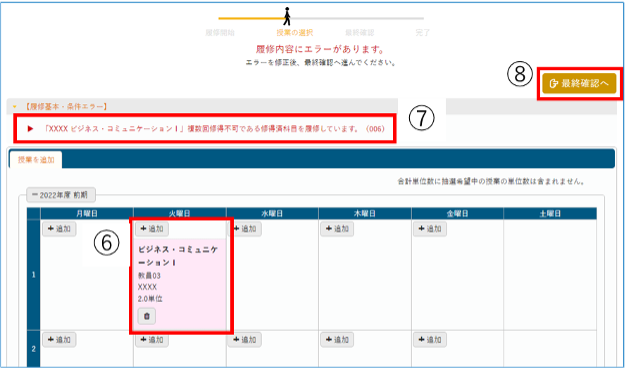Click the 履修内容にエラーがあります heading
This screenshot has width=625, height=370.
pyautogui.click(x=320, y=49)
